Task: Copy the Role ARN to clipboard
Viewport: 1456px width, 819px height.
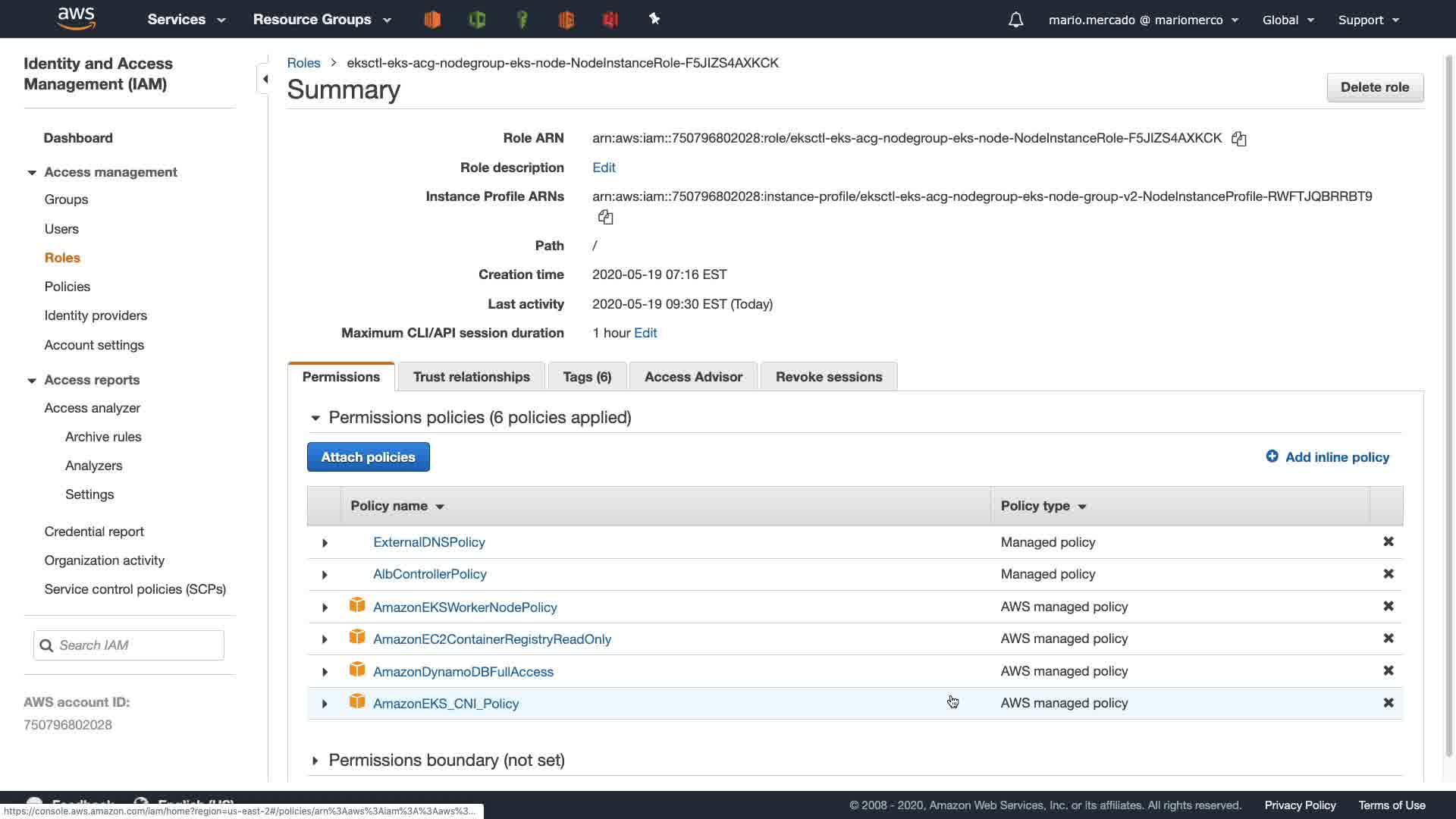Action: pos(1238,139)
